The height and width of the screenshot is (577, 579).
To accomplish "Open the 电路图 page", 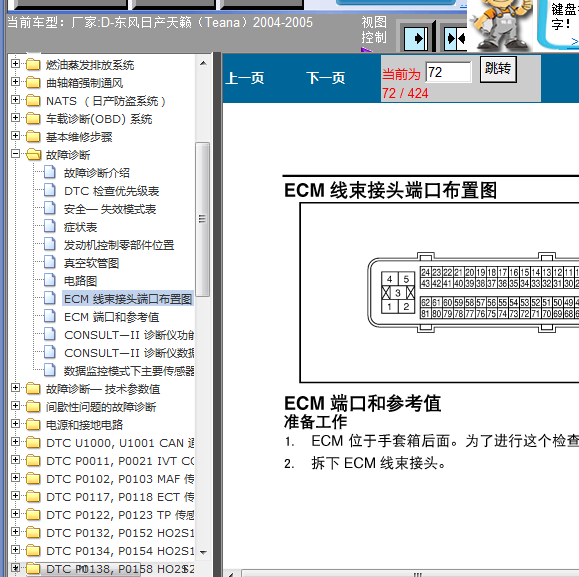I will point(80,281).
